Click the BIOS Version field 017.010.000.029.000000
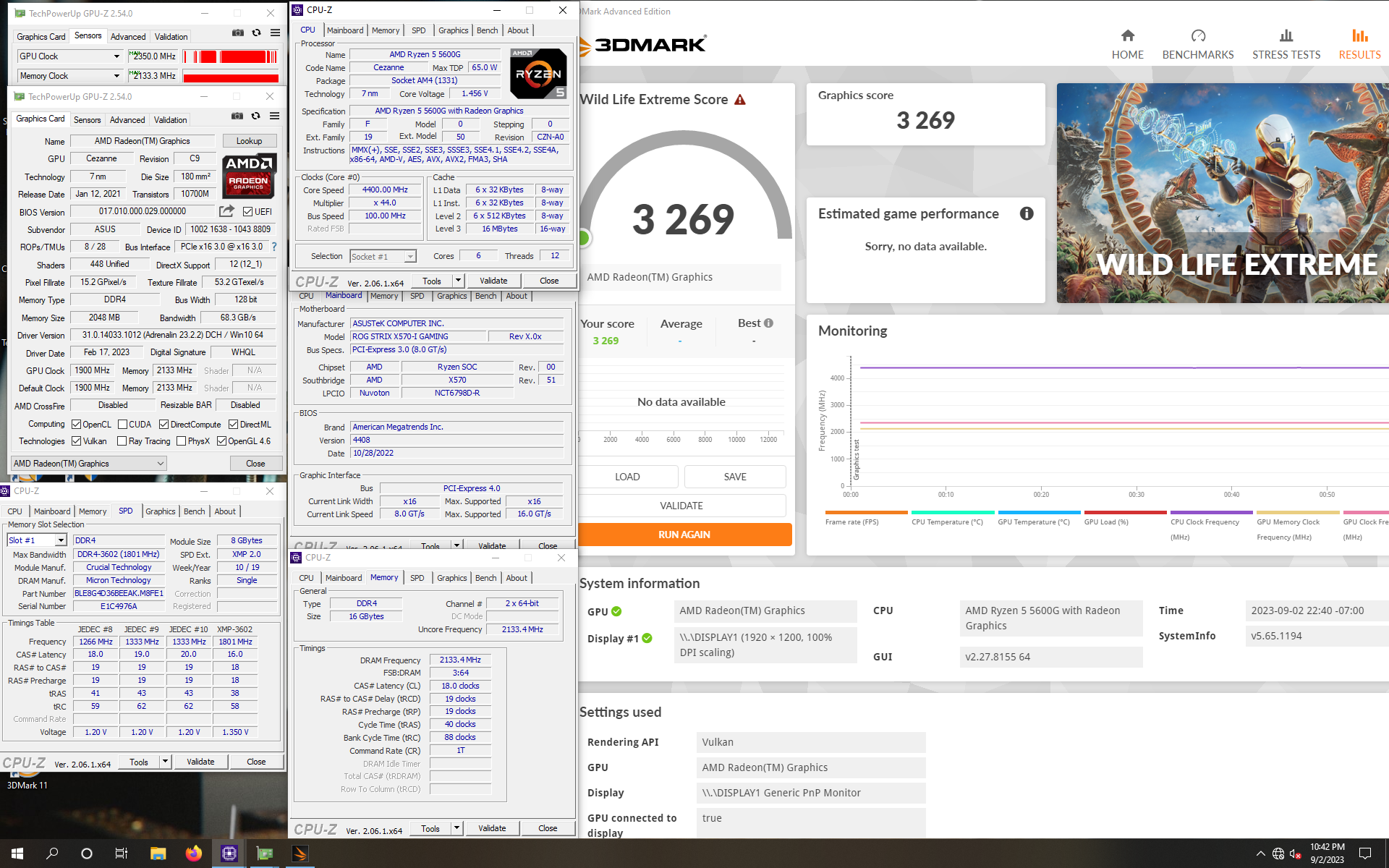The height and width of the screenshot is (868, 1389). (x=143, y=211)
